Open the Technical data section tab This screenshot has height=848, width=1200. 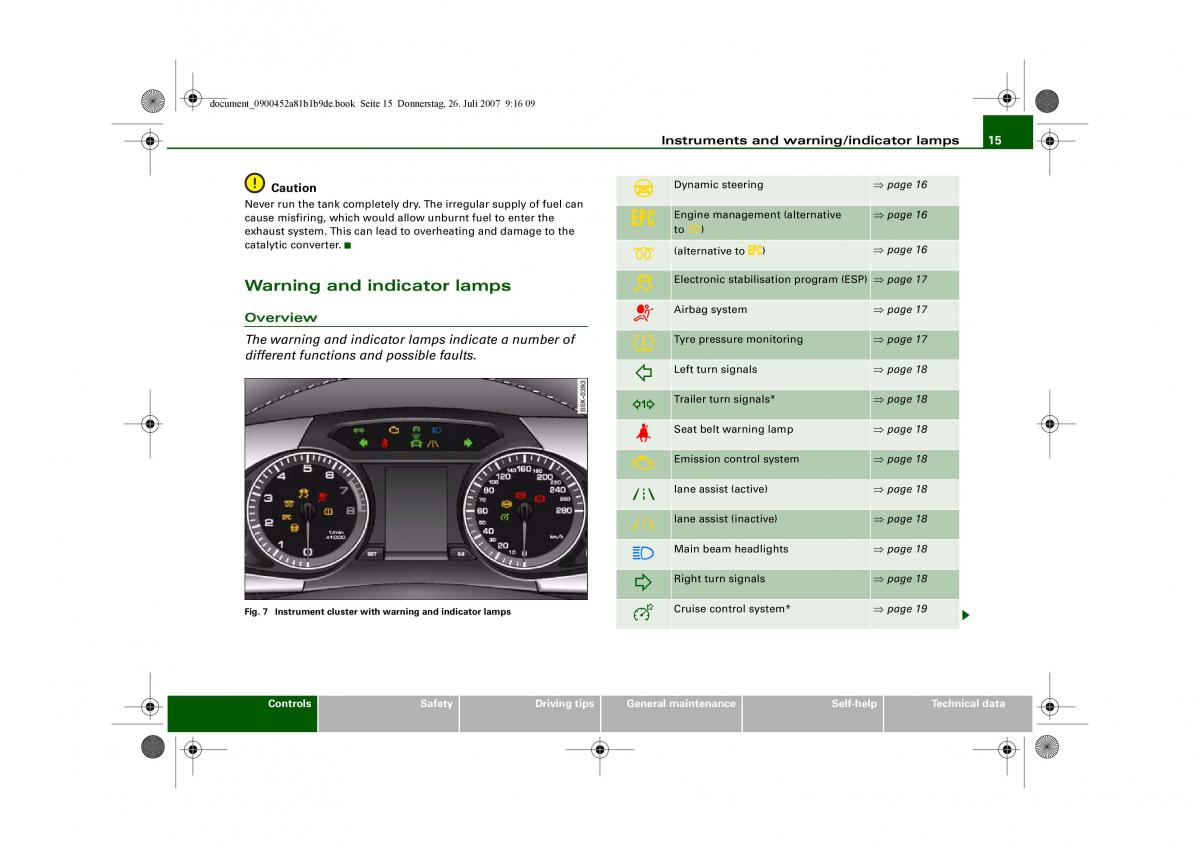click(958, 714)
